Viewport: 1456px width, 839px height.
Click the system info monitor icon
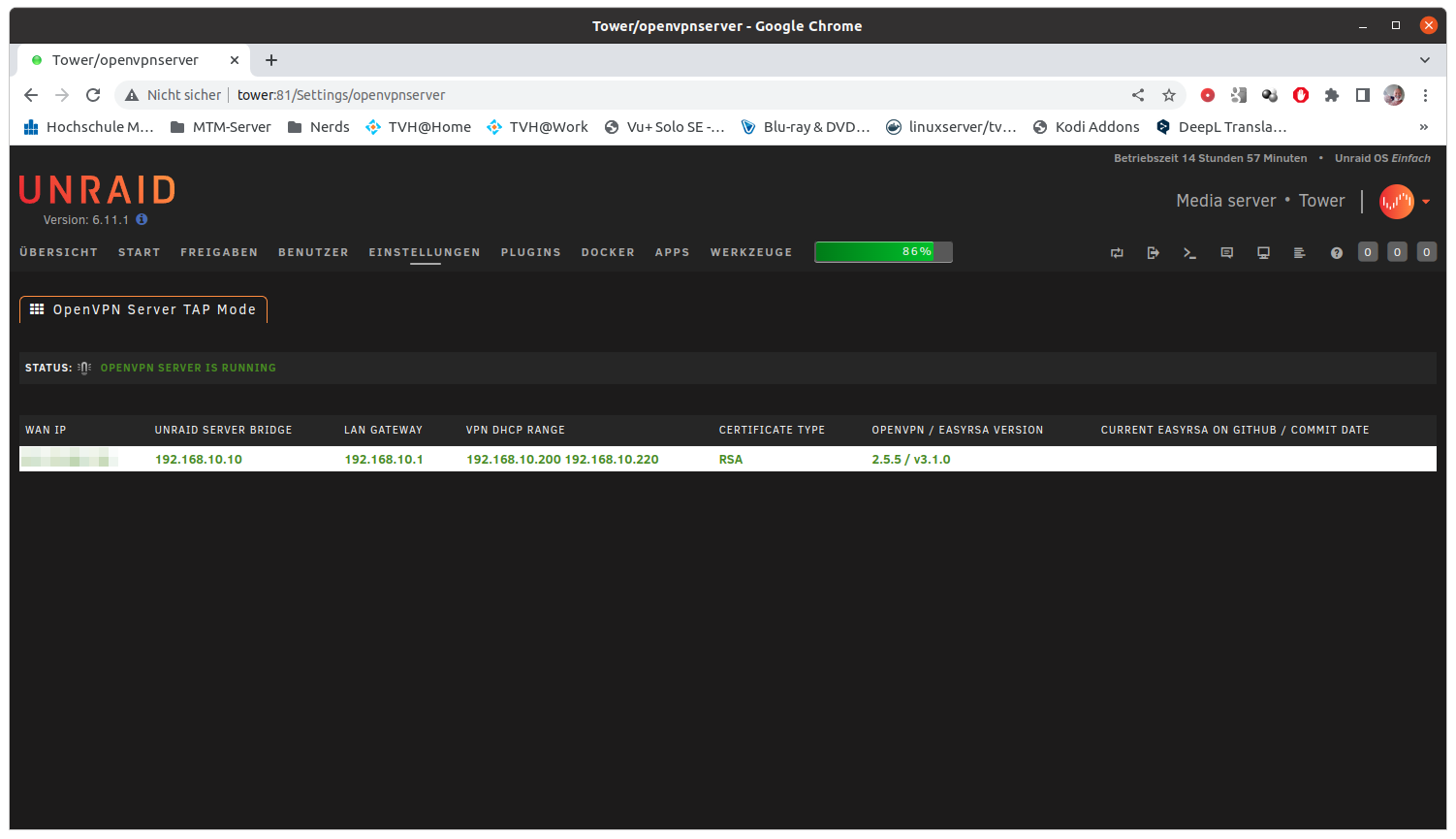coord(1263,253)
